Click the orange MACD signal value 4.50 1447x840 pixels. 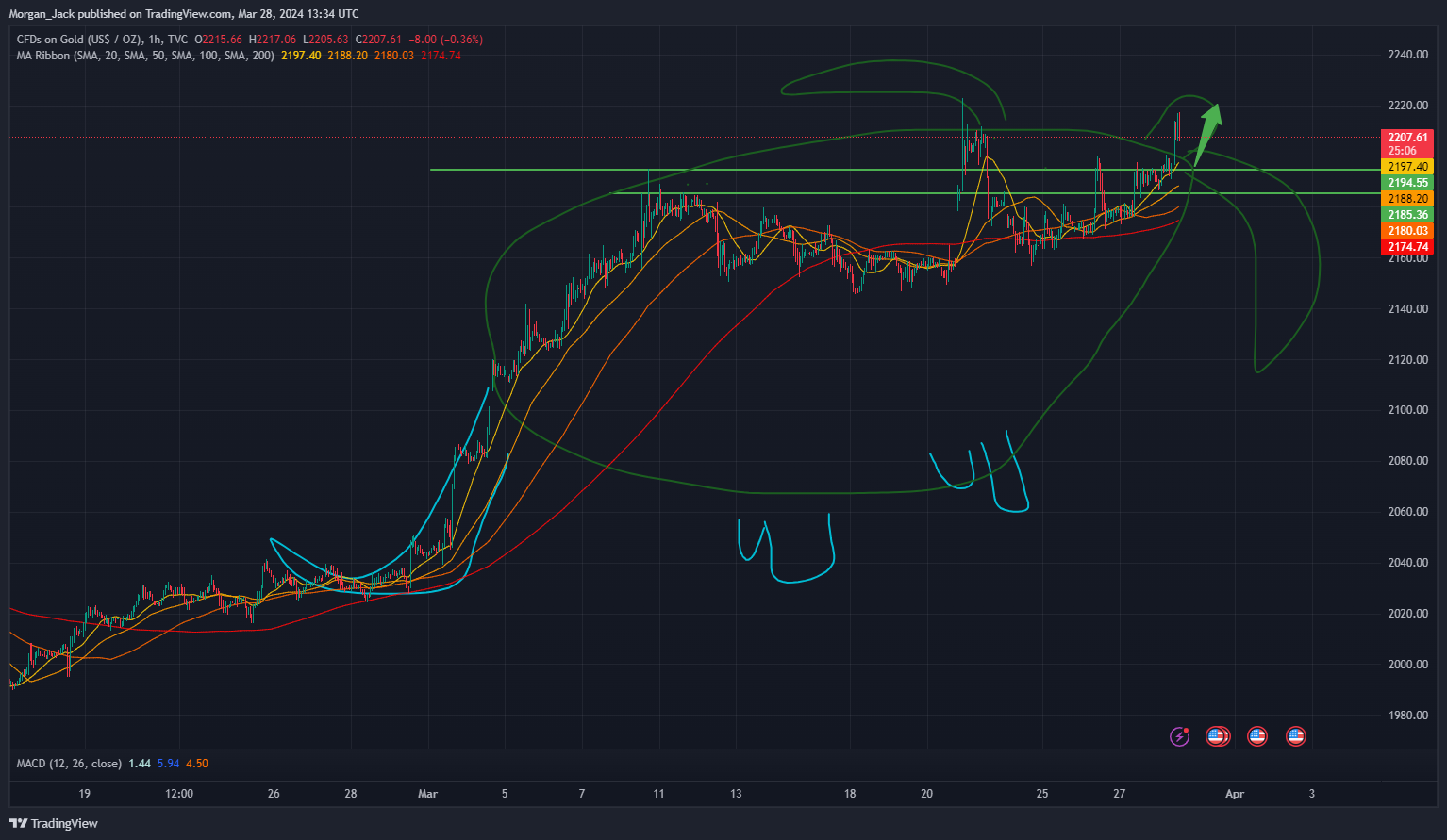pyautogui.click(x=197, y=764)
